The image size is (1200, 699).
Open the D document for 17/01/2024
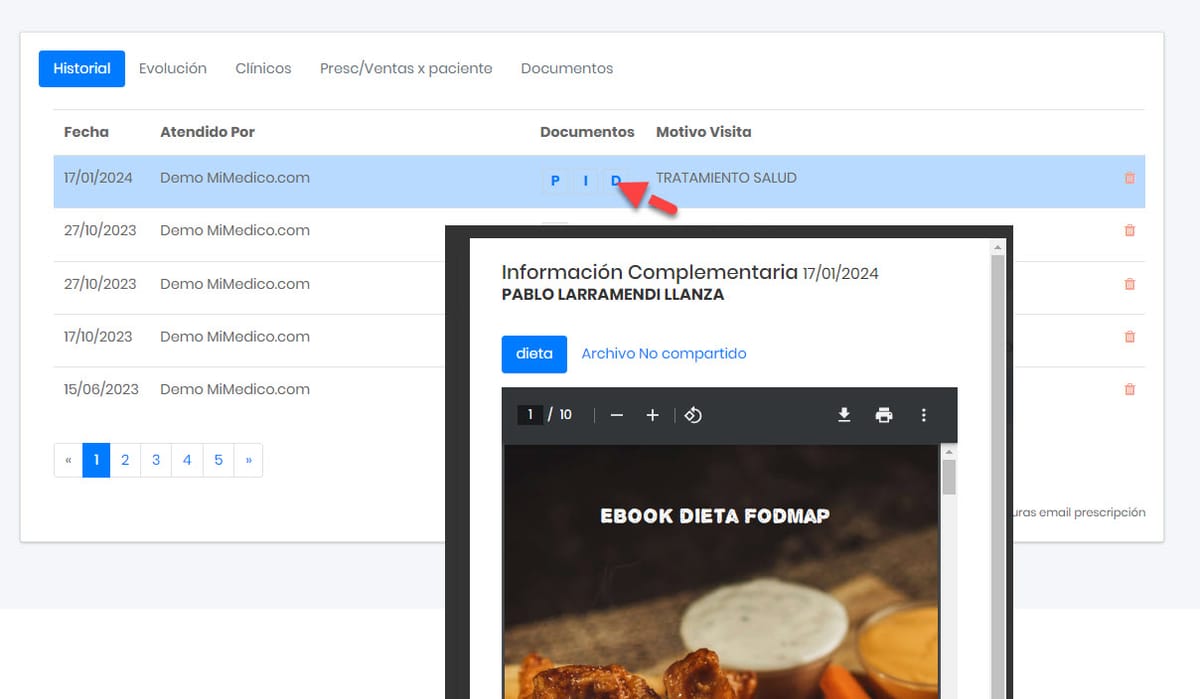pyautogui.click(x=615, y=181)
